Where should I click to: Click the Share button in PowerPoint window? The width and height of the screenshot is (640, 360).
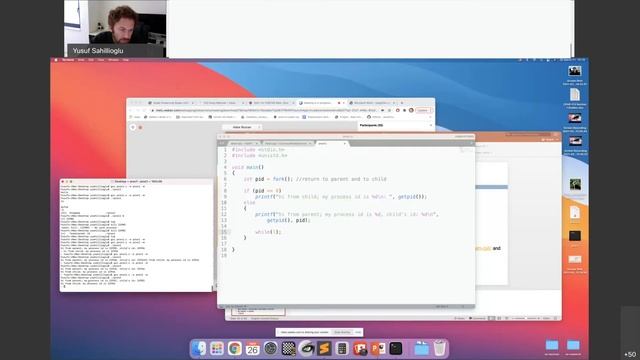click(548, 140)
